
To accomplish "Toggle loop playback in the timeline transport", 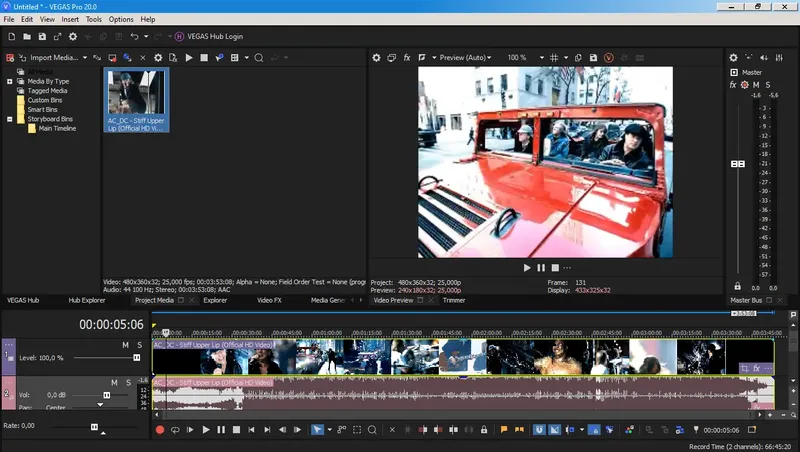I will click(x=175, y=430).
